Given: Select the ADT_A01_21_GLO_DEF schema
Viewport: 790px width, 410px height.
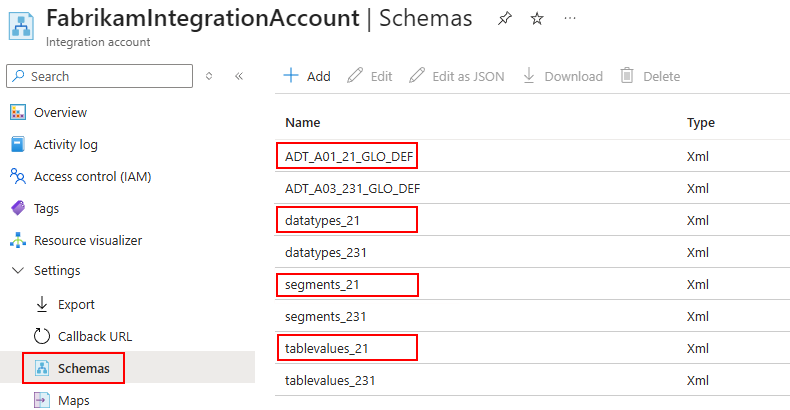Looking at the screenshot, I should (x=349, y=156).
